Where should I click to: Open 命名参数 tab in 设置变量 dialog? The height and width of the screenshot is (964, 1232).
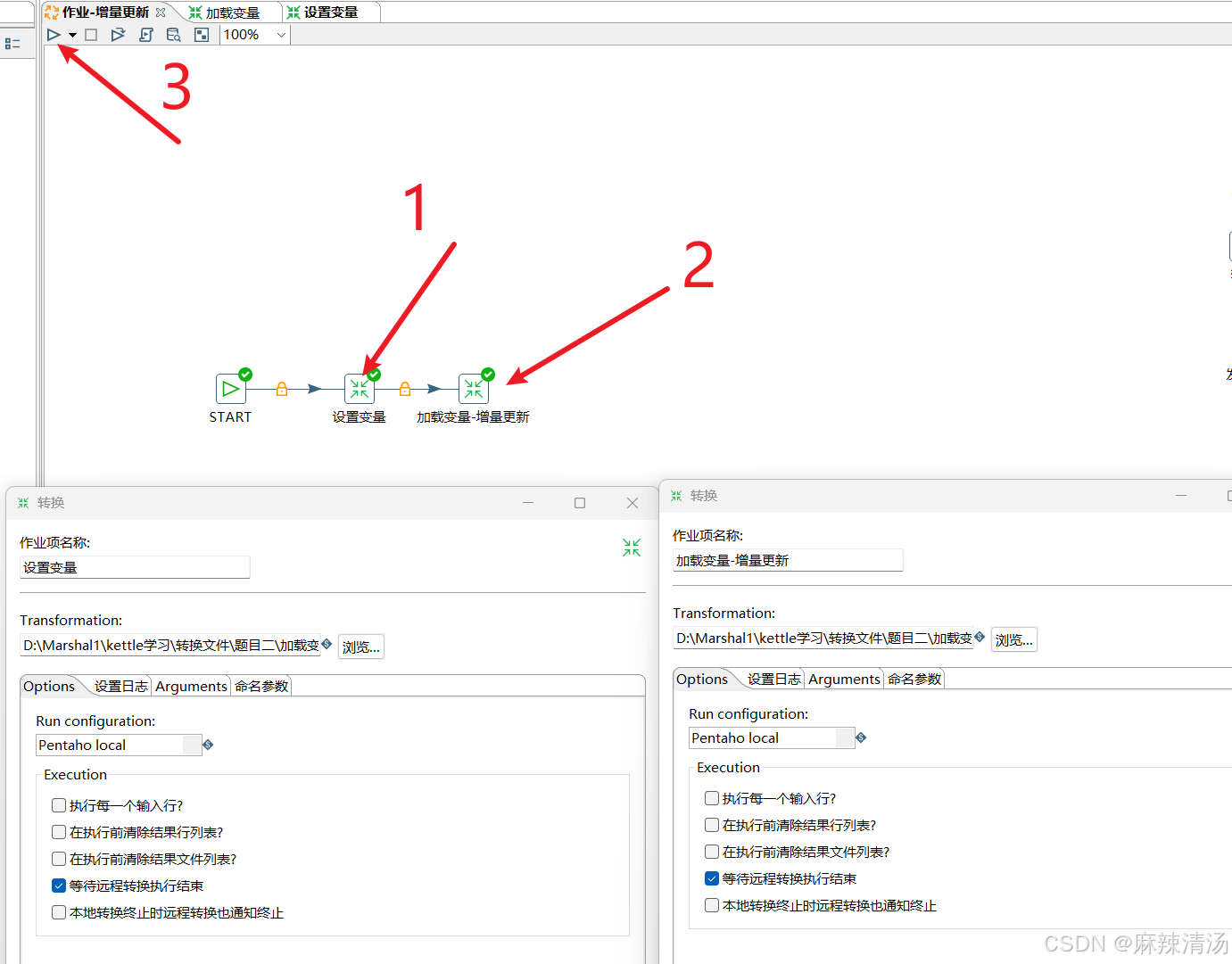261,686
